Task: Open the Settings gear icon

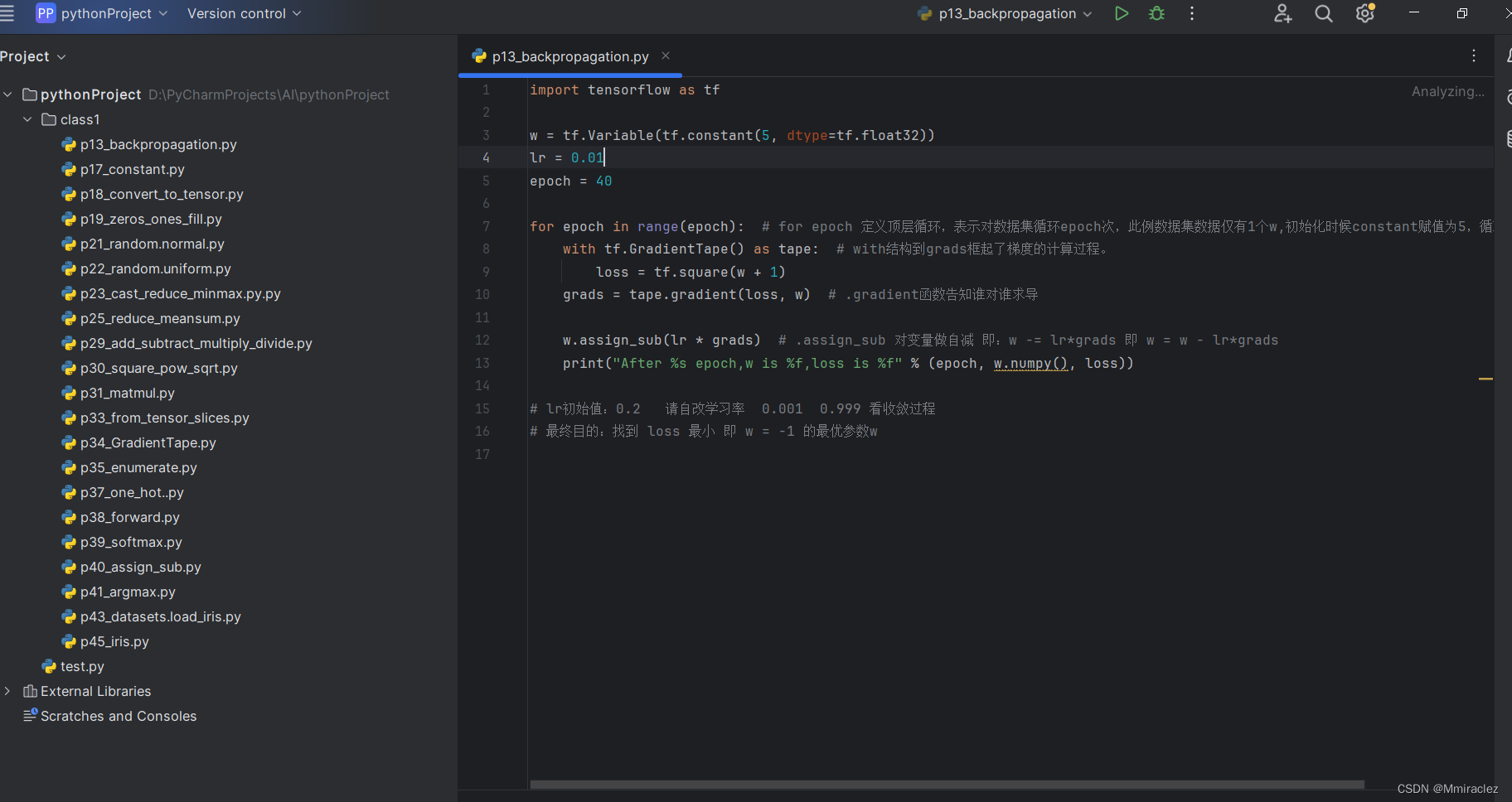Action: pos(1364,13)
